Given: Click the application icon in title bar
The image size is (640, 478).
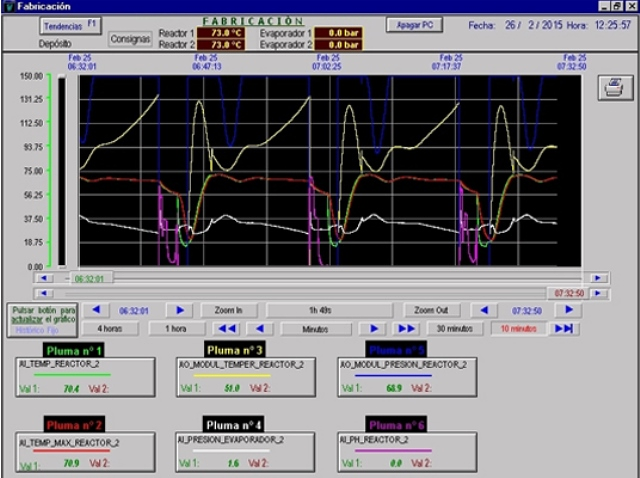Looking at the screenshot, I should coord(8,6).
